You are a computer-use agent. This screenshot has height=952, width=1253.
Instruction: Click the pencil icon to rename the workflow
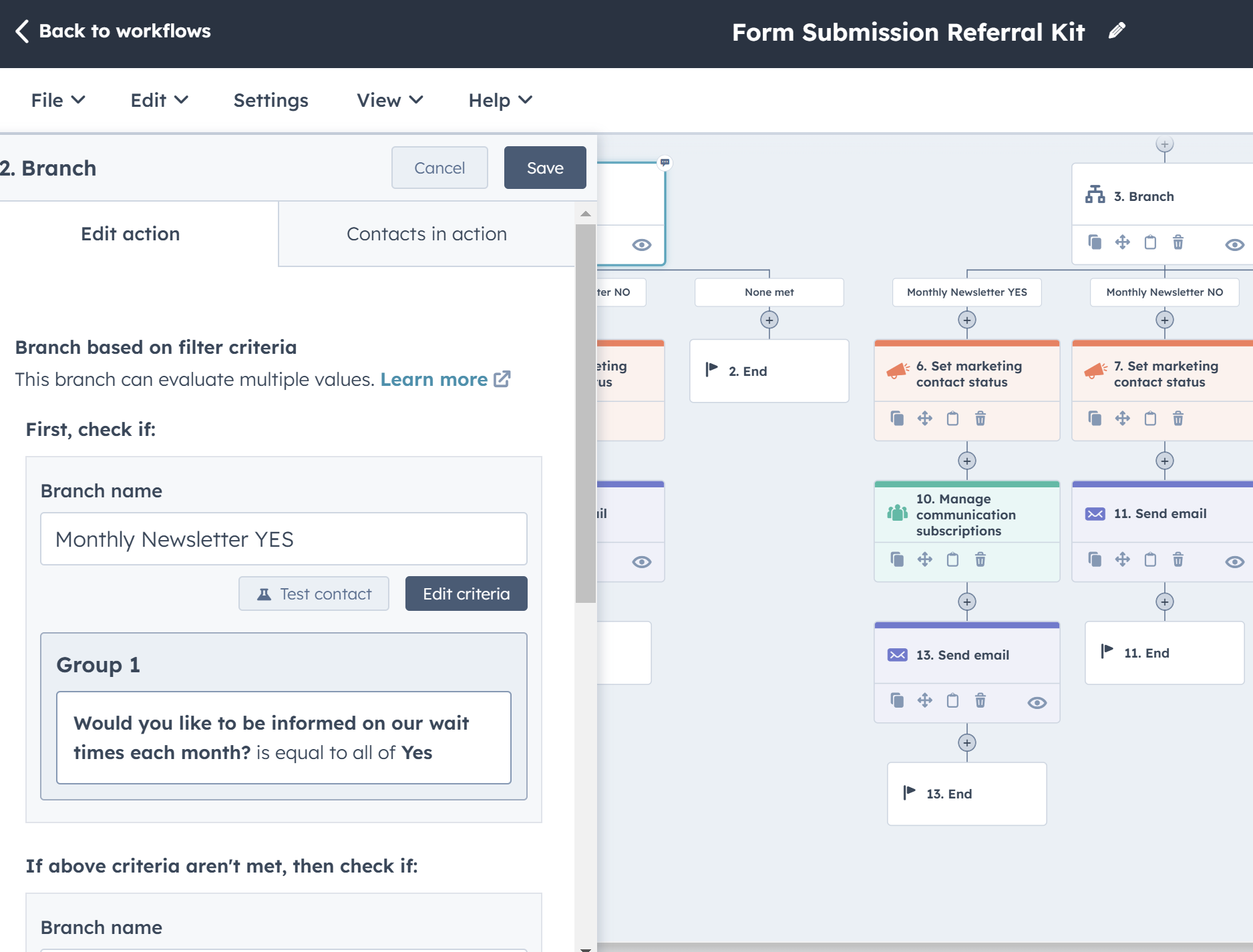click(x=1117, y=30)
